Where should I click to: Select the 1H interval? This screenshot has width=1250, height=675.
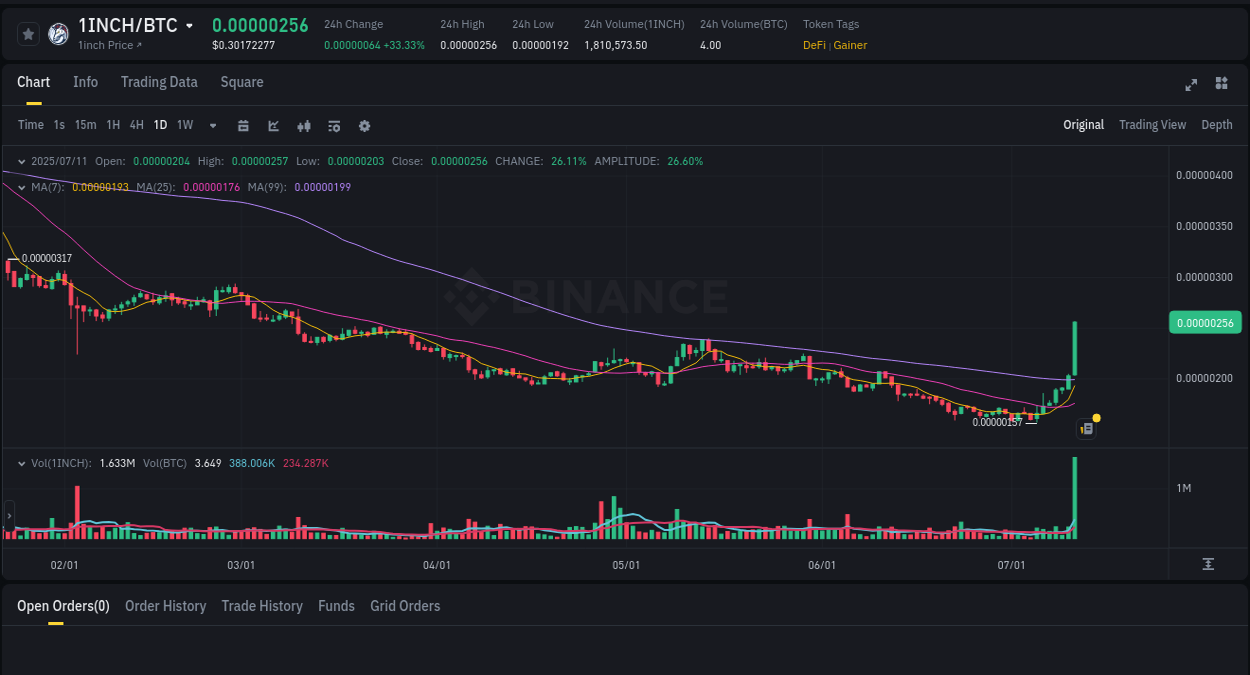[x=113, y=125]
